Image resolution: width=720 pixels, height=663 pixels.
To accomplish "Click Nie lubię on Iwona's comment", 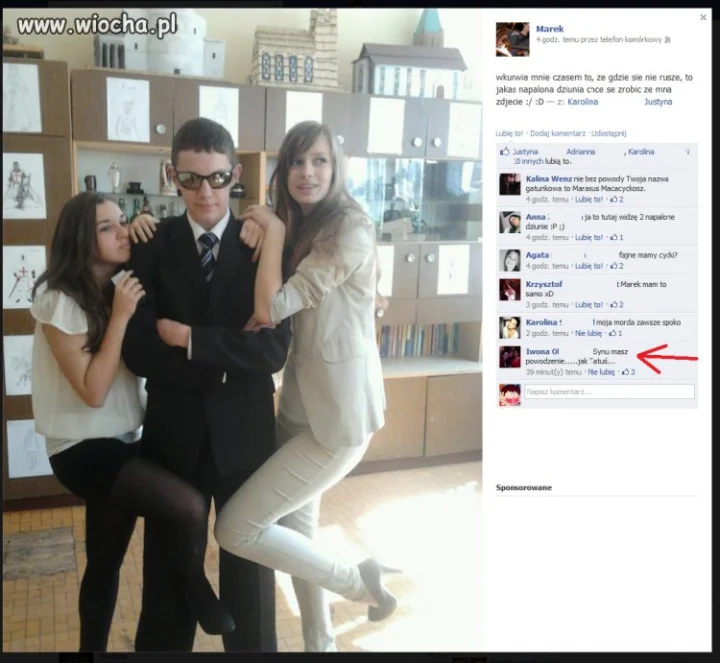I will 601,372.
